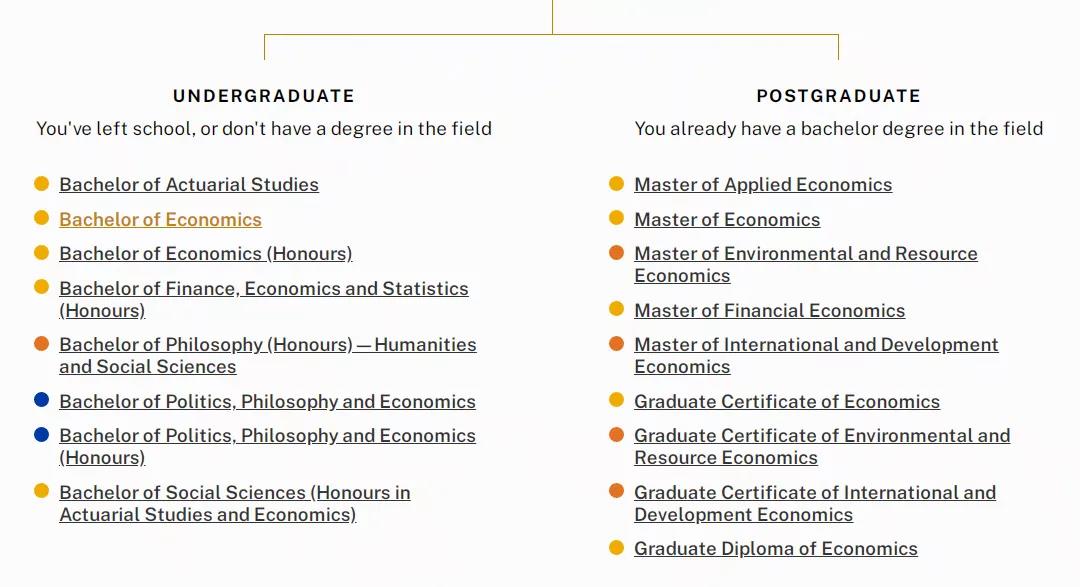Open the Master of Economics link
The image size is (1080, 587).
coord(727,220)
